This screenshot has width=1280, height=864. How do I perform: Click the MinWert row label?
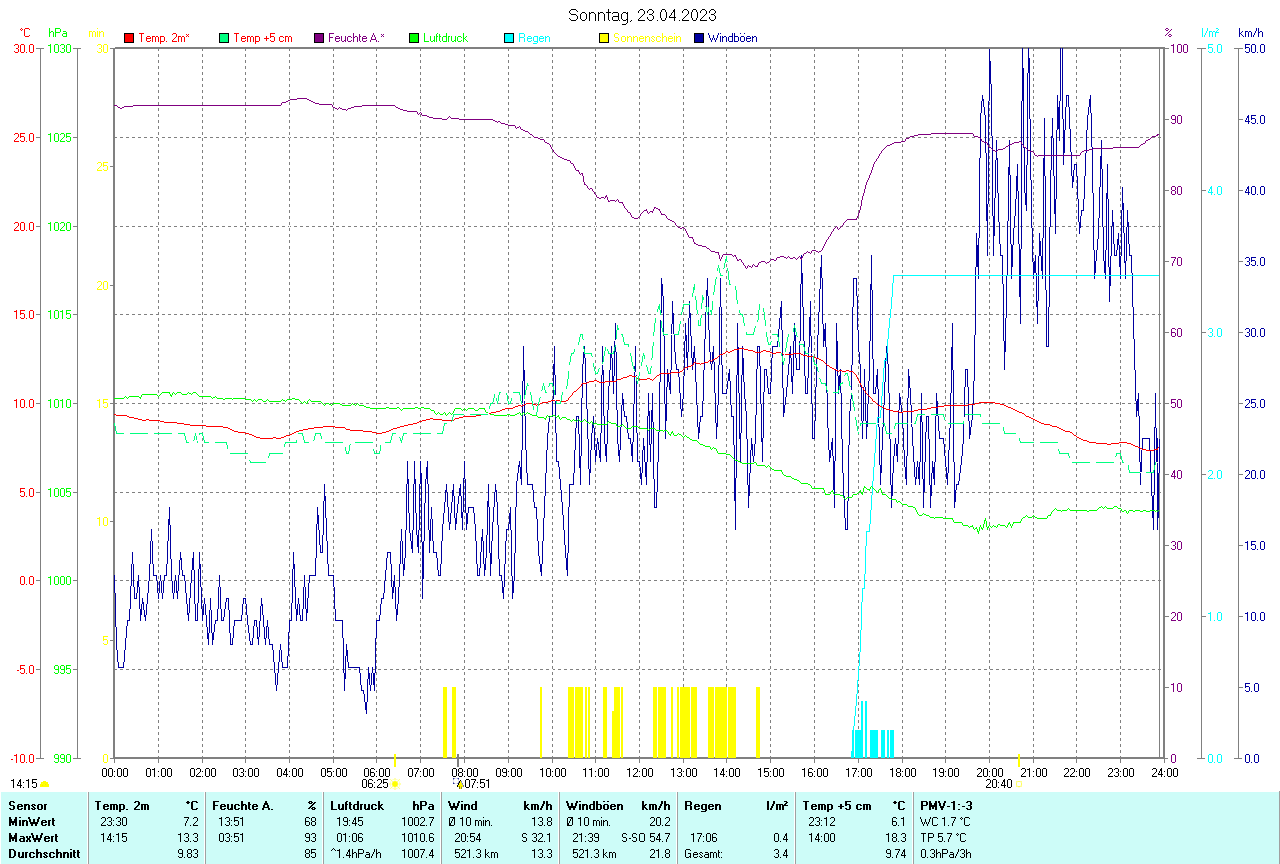30,822
